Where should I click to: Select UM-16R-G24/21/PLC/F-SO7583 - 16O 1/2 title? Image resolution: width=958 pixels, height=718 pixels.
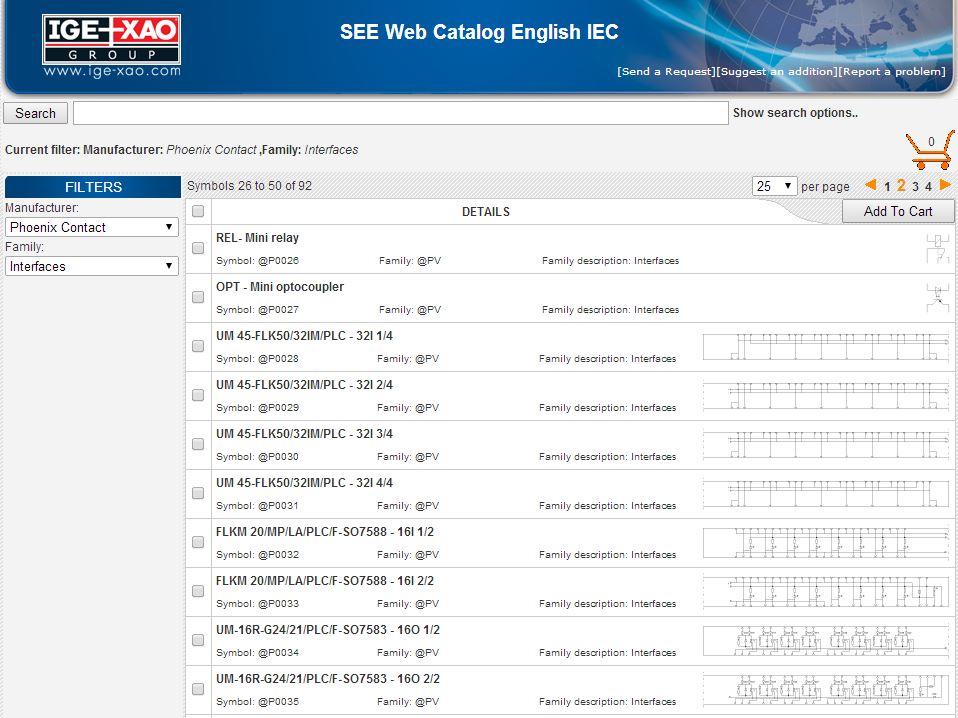pos(328,629)
